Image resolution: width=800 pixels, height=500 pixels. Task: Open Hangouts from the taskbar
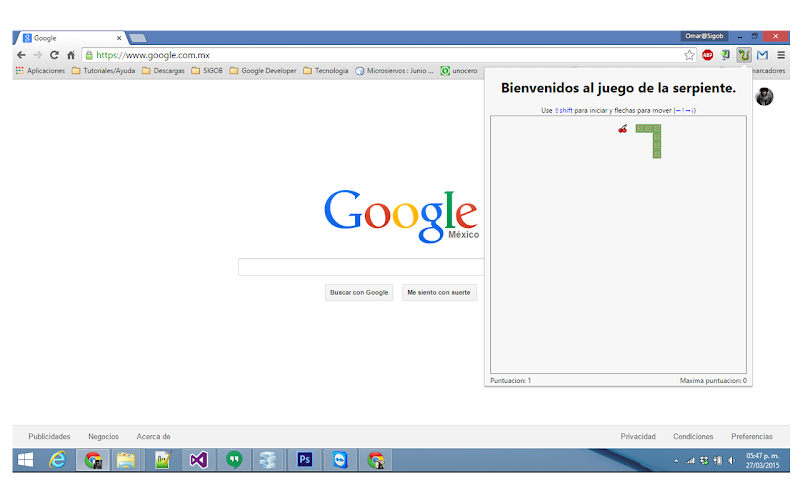click(234, 460)
